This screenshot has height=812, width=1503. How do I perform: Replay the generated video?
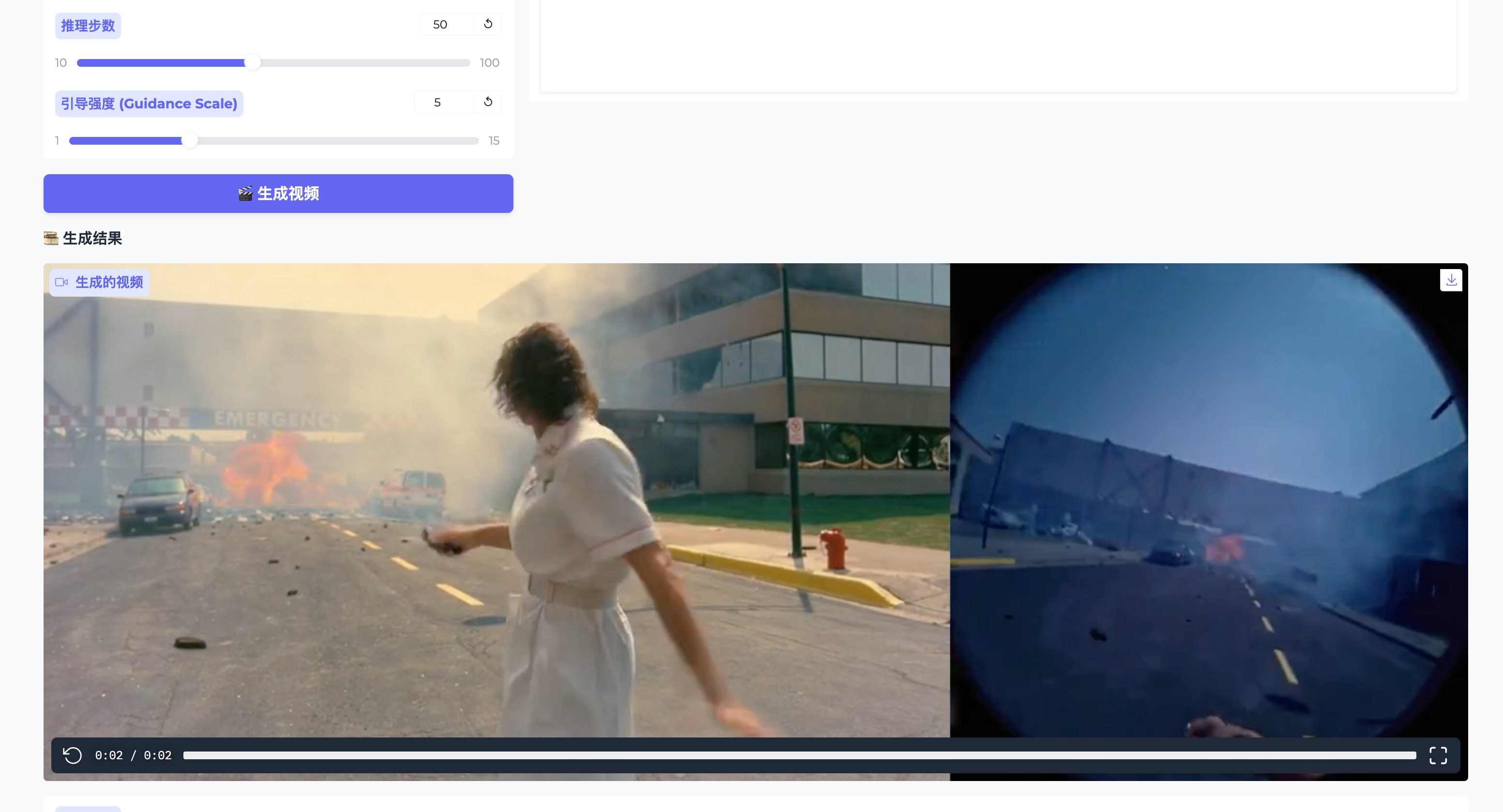tap(73, 755)
